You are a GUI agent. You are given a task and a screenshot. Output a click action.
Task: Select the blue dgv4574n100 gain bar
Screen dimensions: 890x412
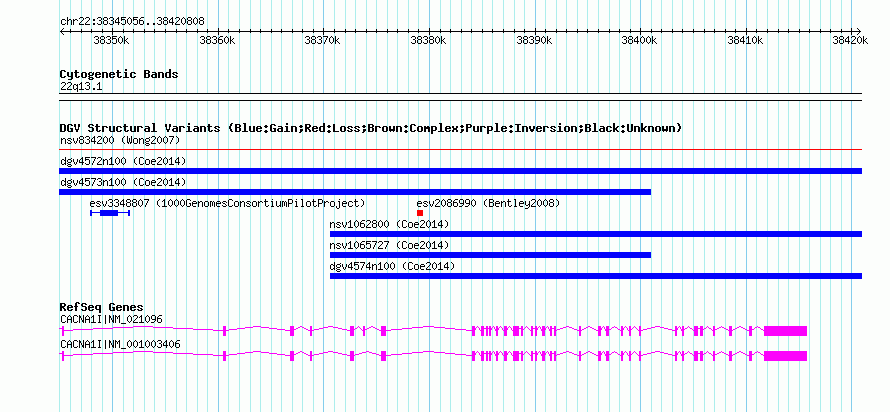pyautogui.click(x=596, y=276)
